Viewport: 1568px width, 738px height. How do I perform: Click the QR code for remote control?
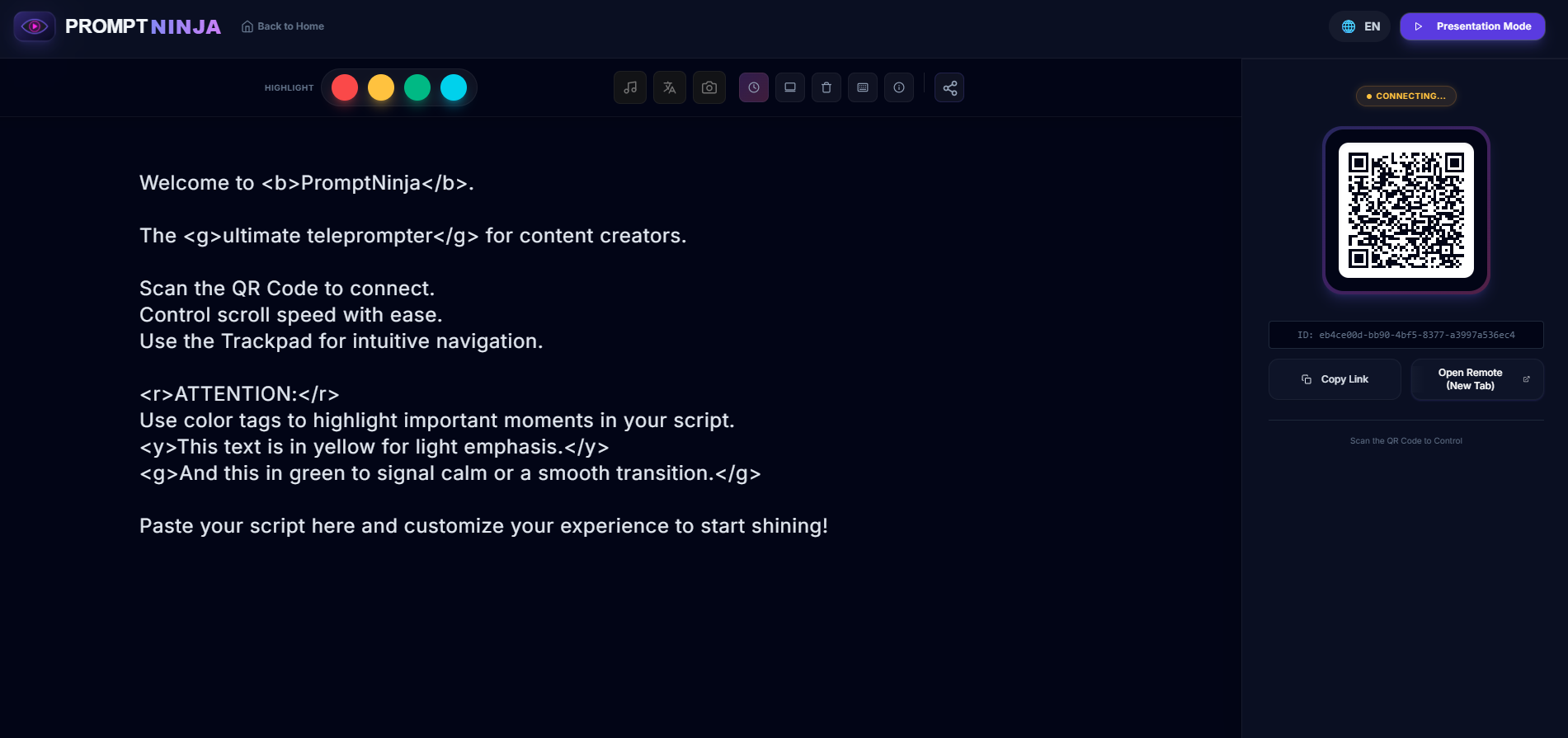(x=1406, y=210)
